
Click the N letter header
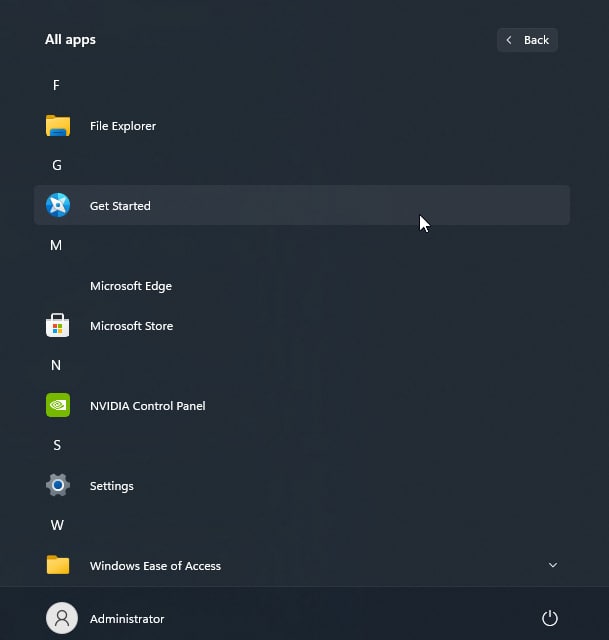pyautogui.click(x=56, y=365)
